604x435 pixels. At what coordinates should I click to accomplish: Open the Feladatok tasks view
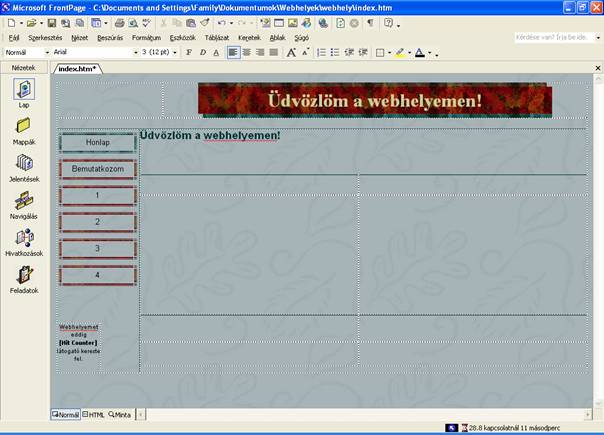24,275
